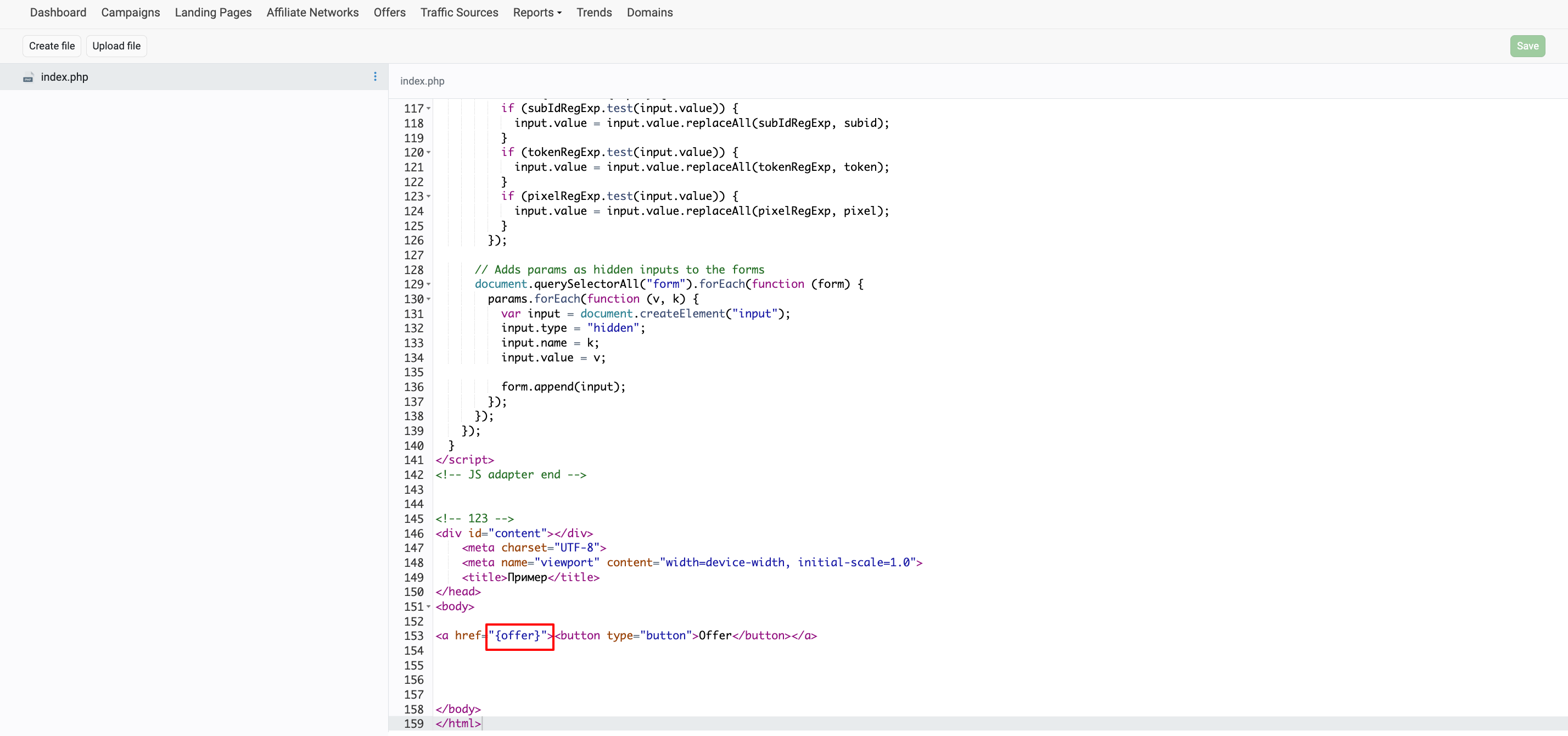Click the closing </html> tag
Screen dimensions: 1568x736
point(458,724)
